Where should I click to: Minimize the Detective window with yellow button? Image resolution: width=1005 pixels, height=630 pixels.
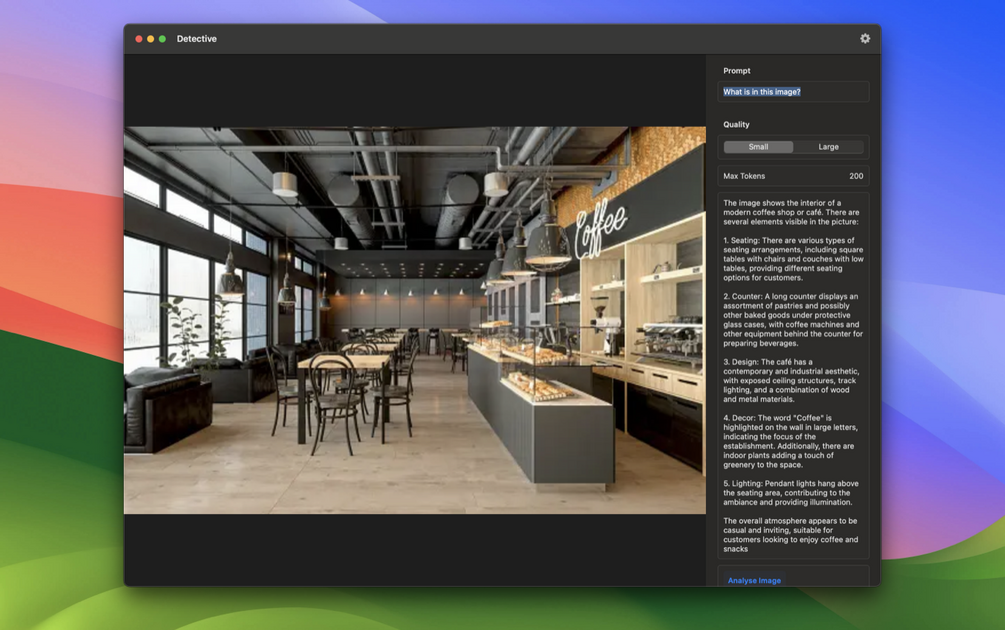tap(151, 39)
